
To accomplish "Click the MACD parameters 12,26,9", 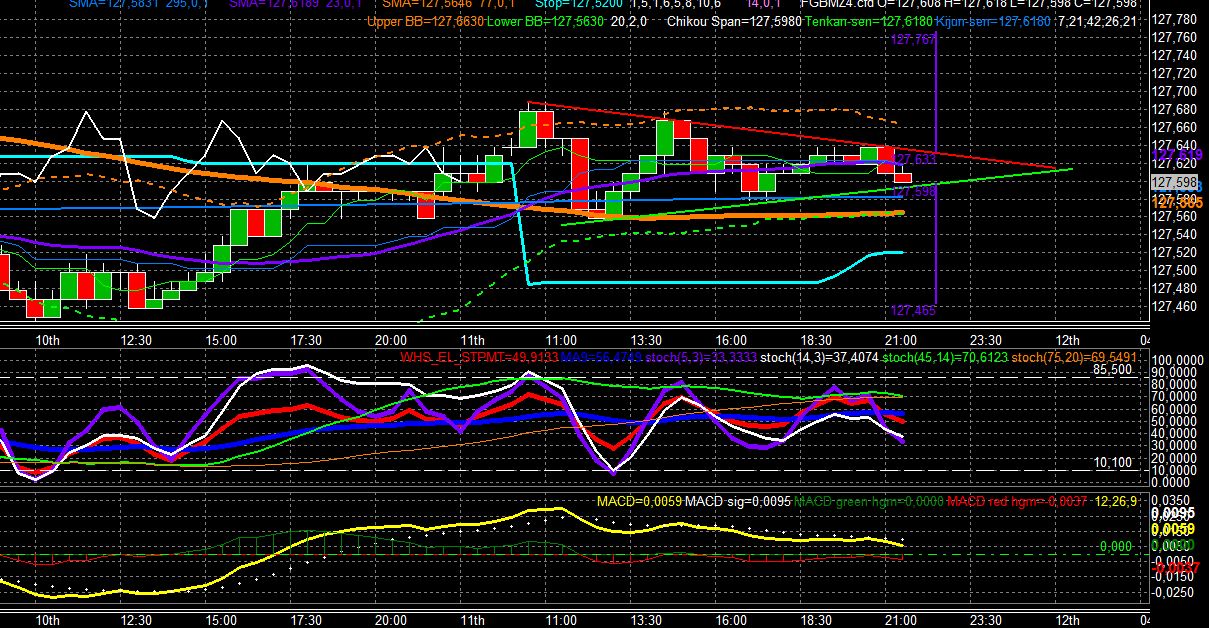I will [x=1115, y=501].
